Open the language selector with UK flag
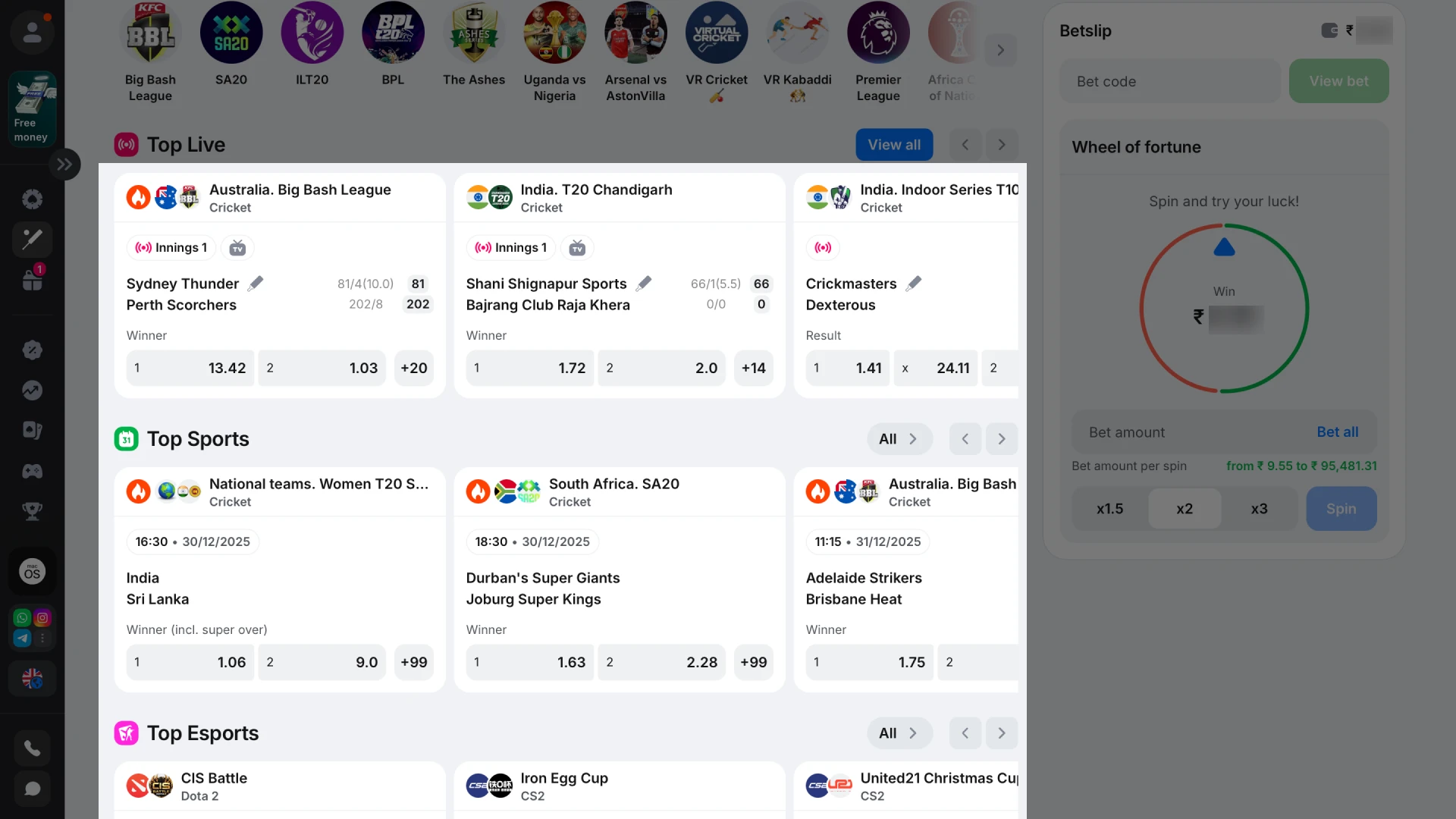Viewport: 1456px width, 819px height. click(x=32, y=678)
